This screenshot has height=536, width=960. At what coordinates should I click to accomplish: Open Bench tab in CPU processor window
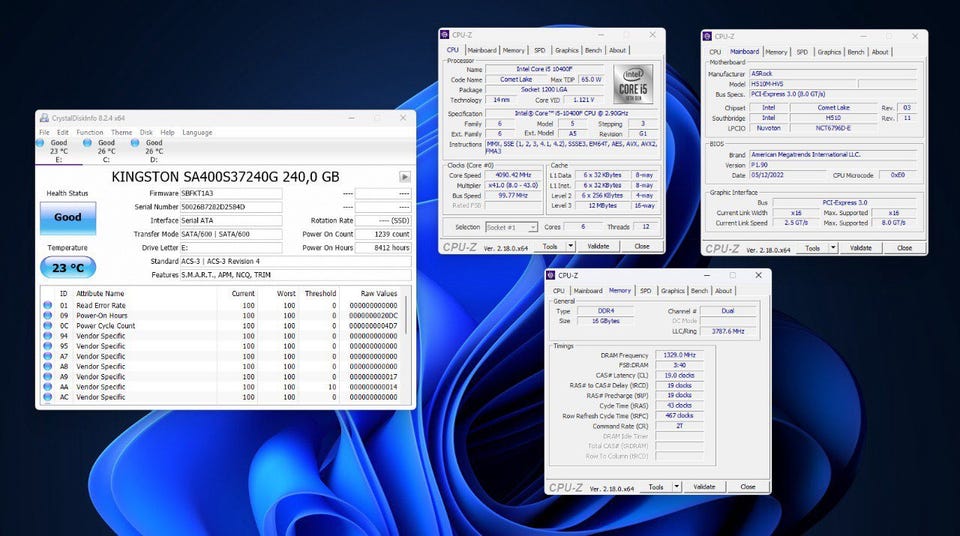[x=593, y=50]
